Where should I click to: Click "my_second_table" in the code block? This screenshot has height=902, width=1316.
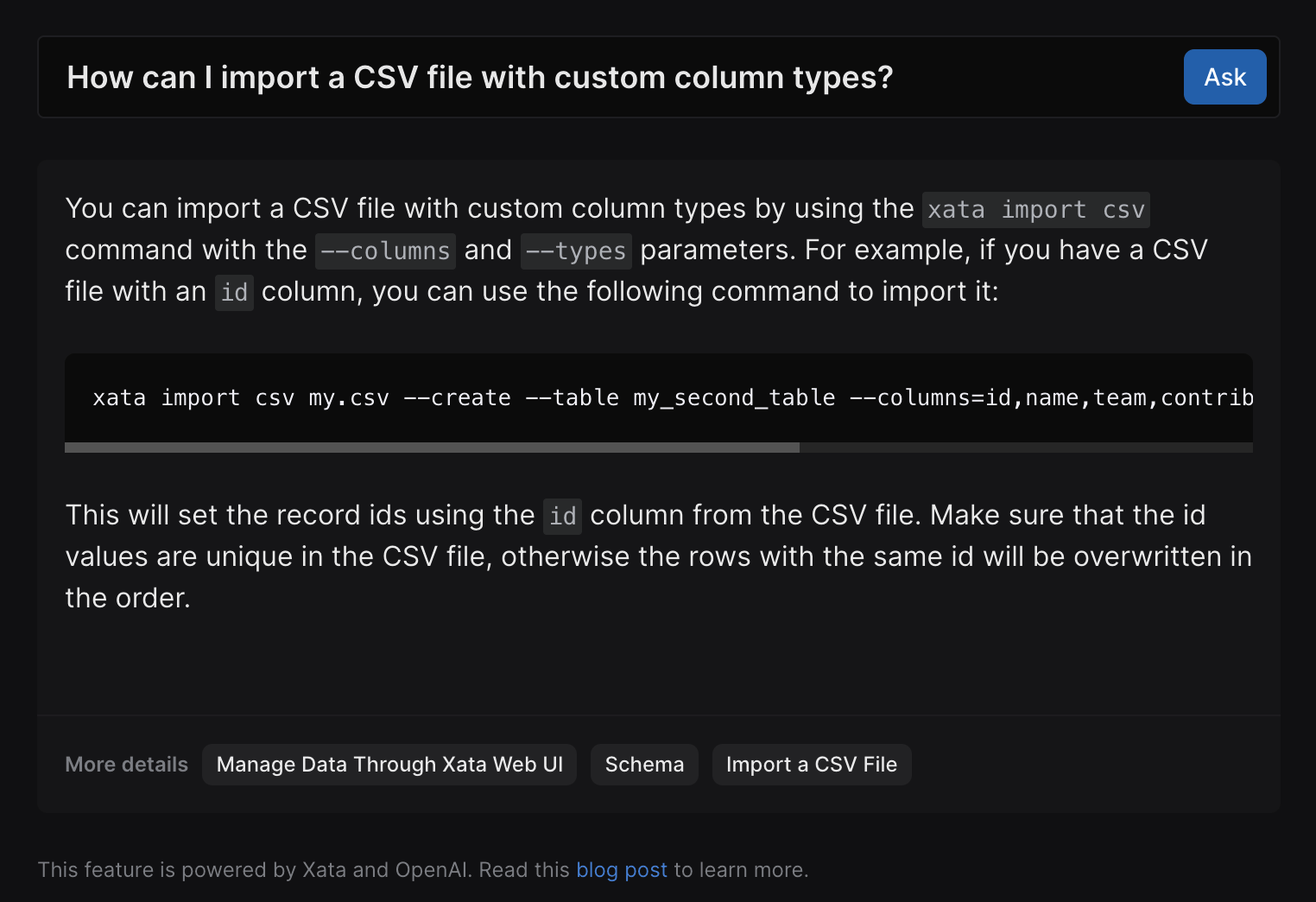pyautogui.click(x=734, y=398)
